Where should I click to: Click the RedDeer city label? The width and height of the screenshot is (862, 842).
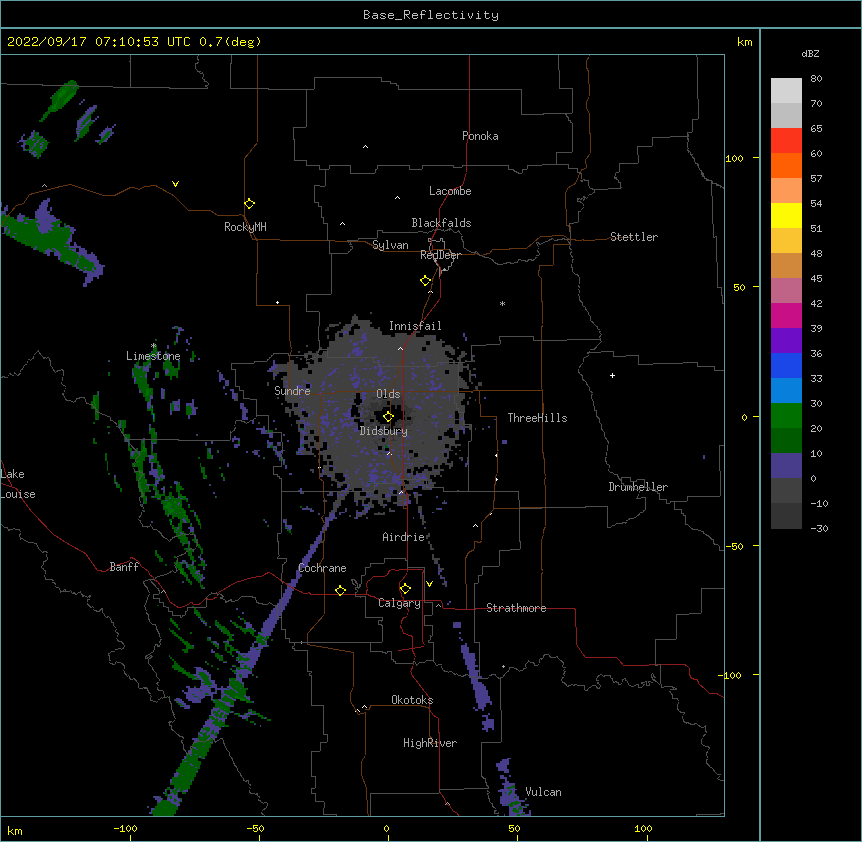440,255
